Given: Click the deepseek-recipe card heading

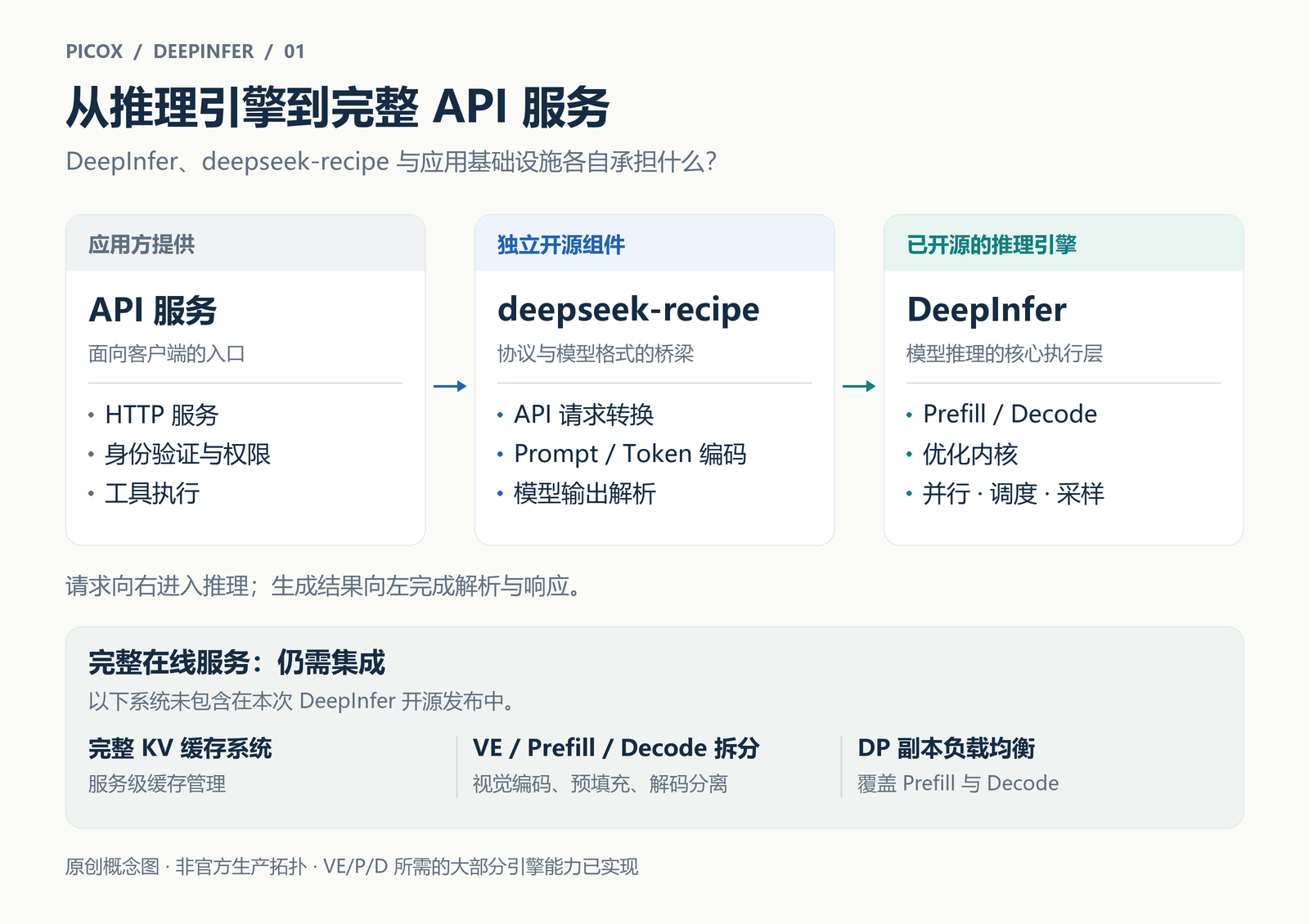Looking at the screenshot, I should 628,310.
